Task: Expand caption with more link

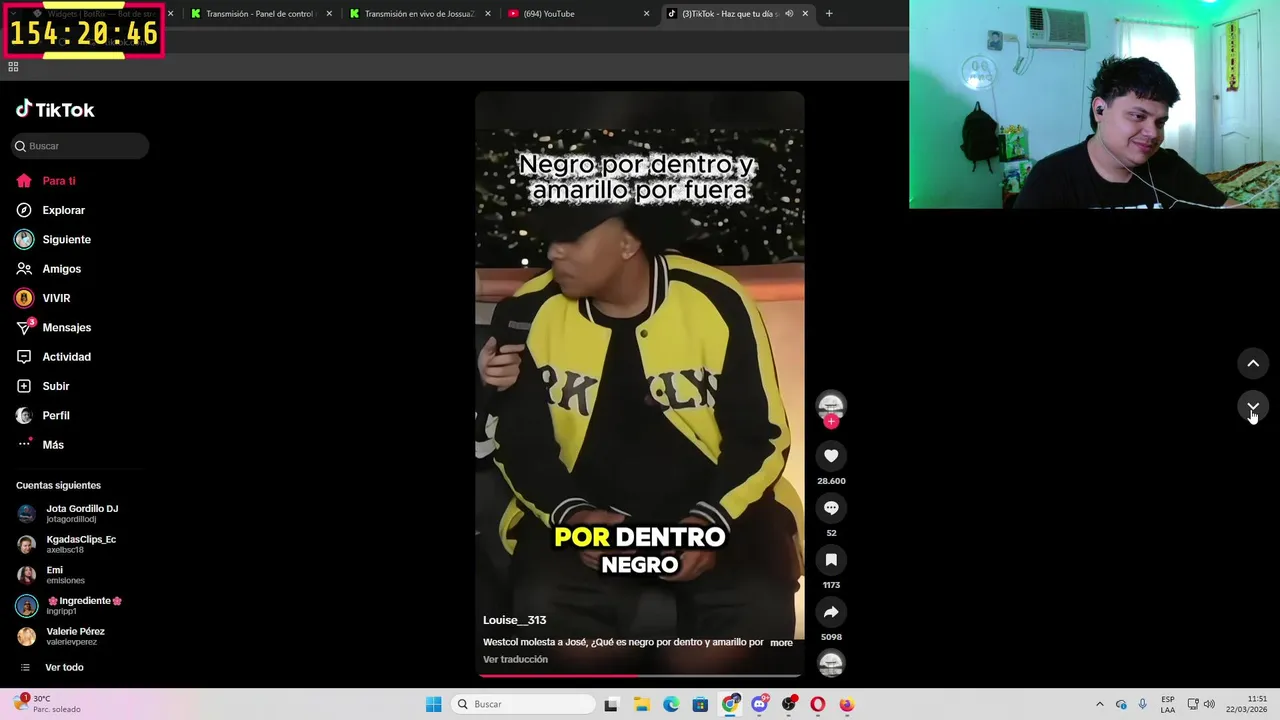Action: coord(781,643)
